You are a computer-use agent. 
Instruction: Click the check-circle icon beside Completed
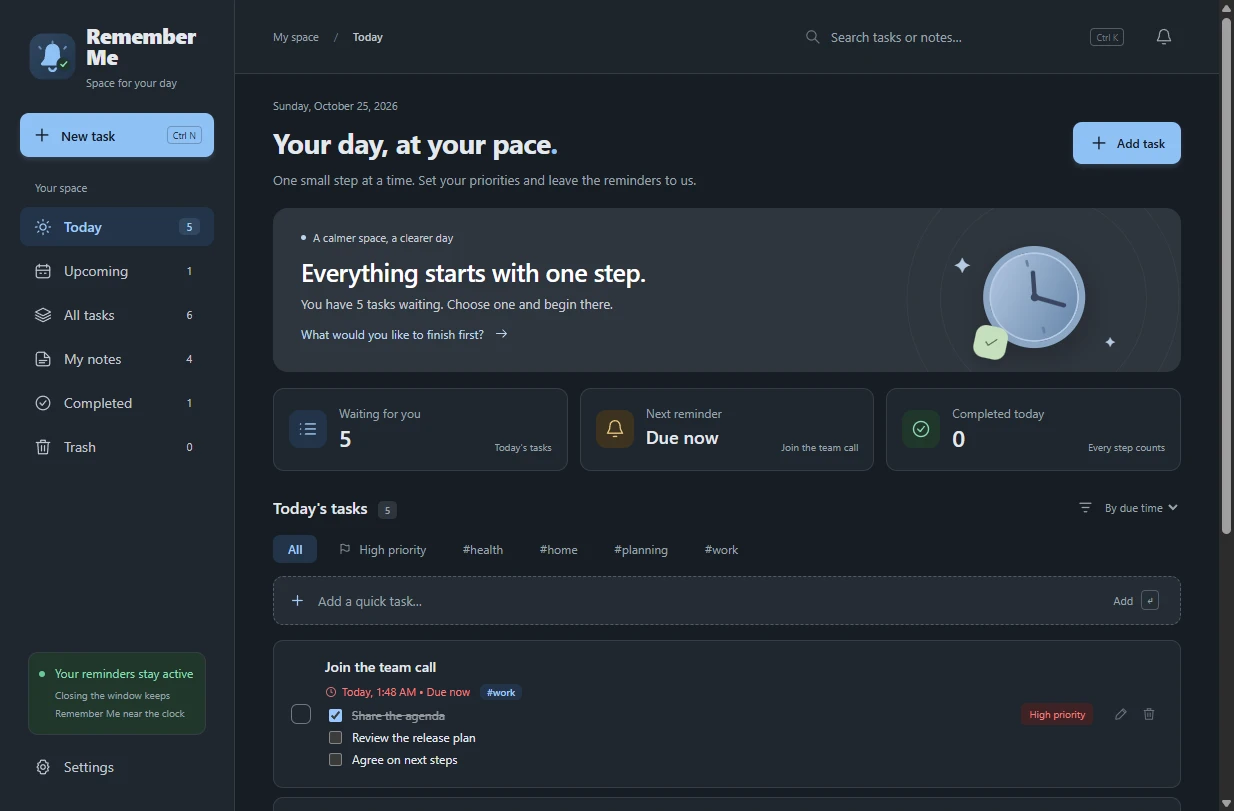tap(43, 403)
